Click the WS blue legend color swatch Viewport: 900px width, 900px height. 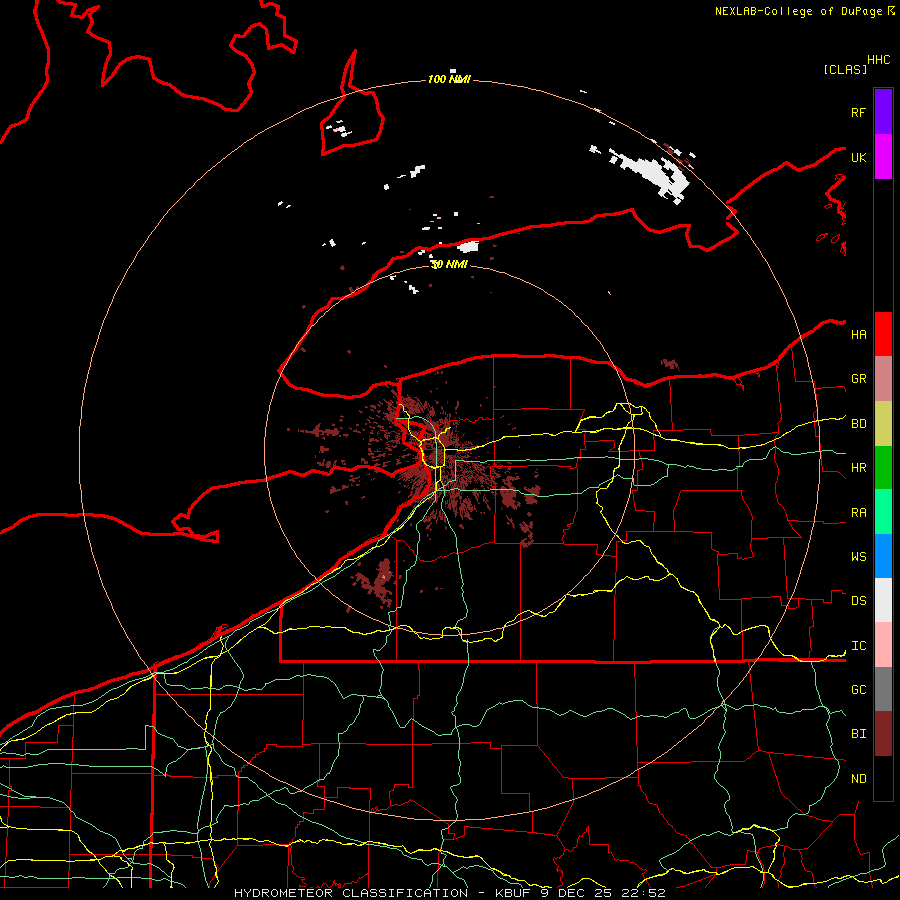pyautogui.click(x=883, y=556)
